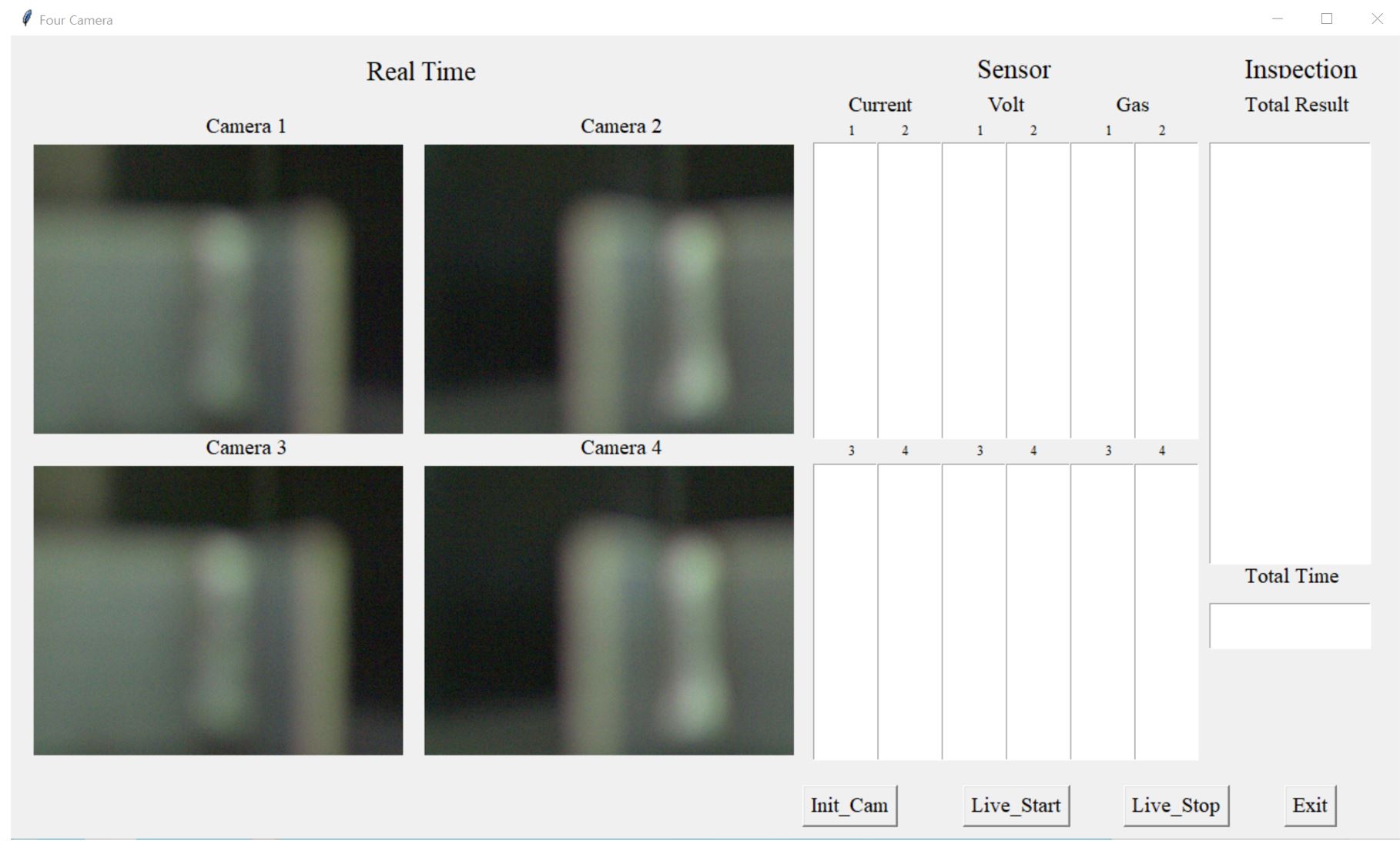Click the 'Inspection' heading

pos(1301,69)
